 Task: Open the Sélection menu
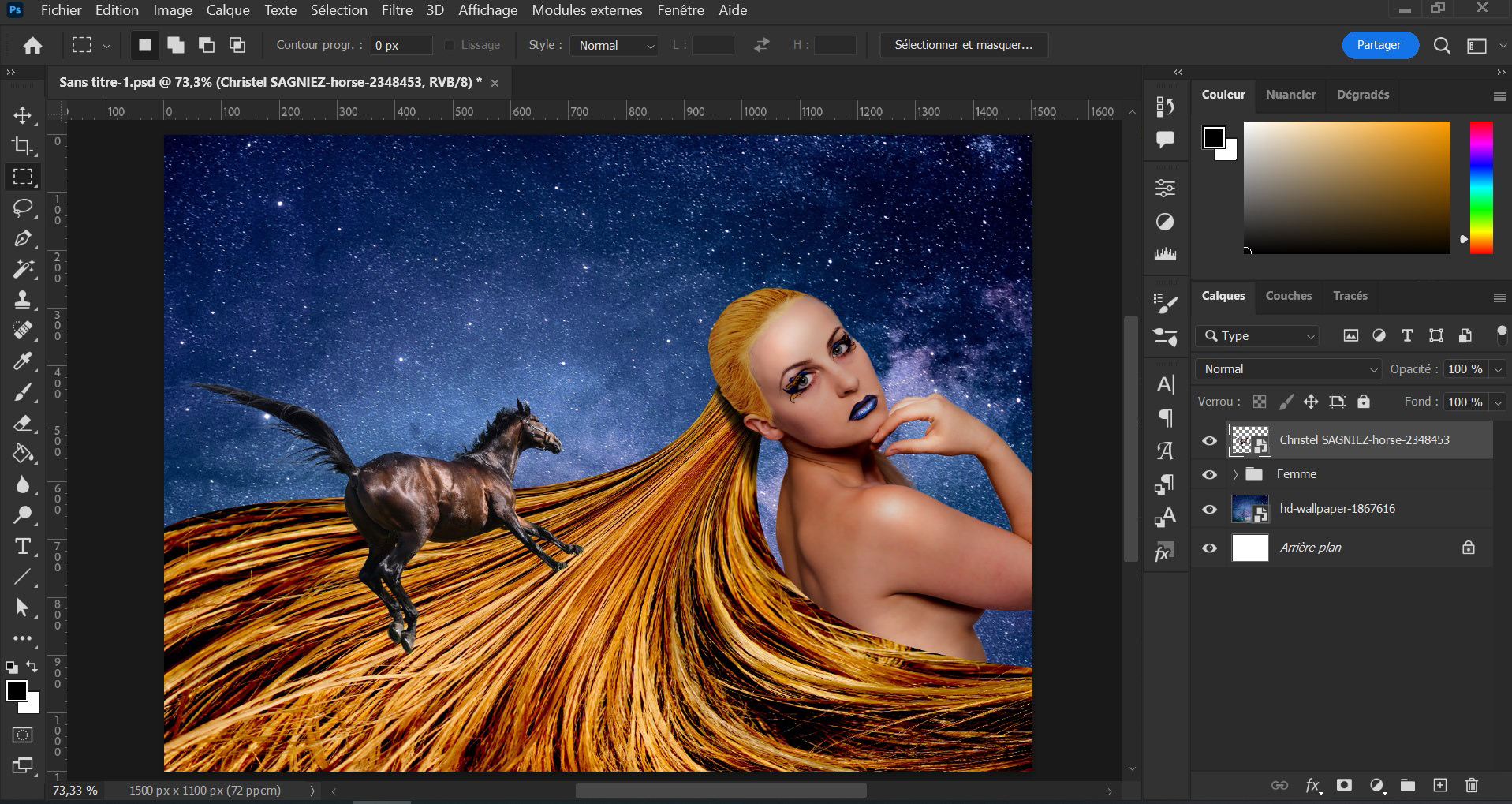(338, 10)
